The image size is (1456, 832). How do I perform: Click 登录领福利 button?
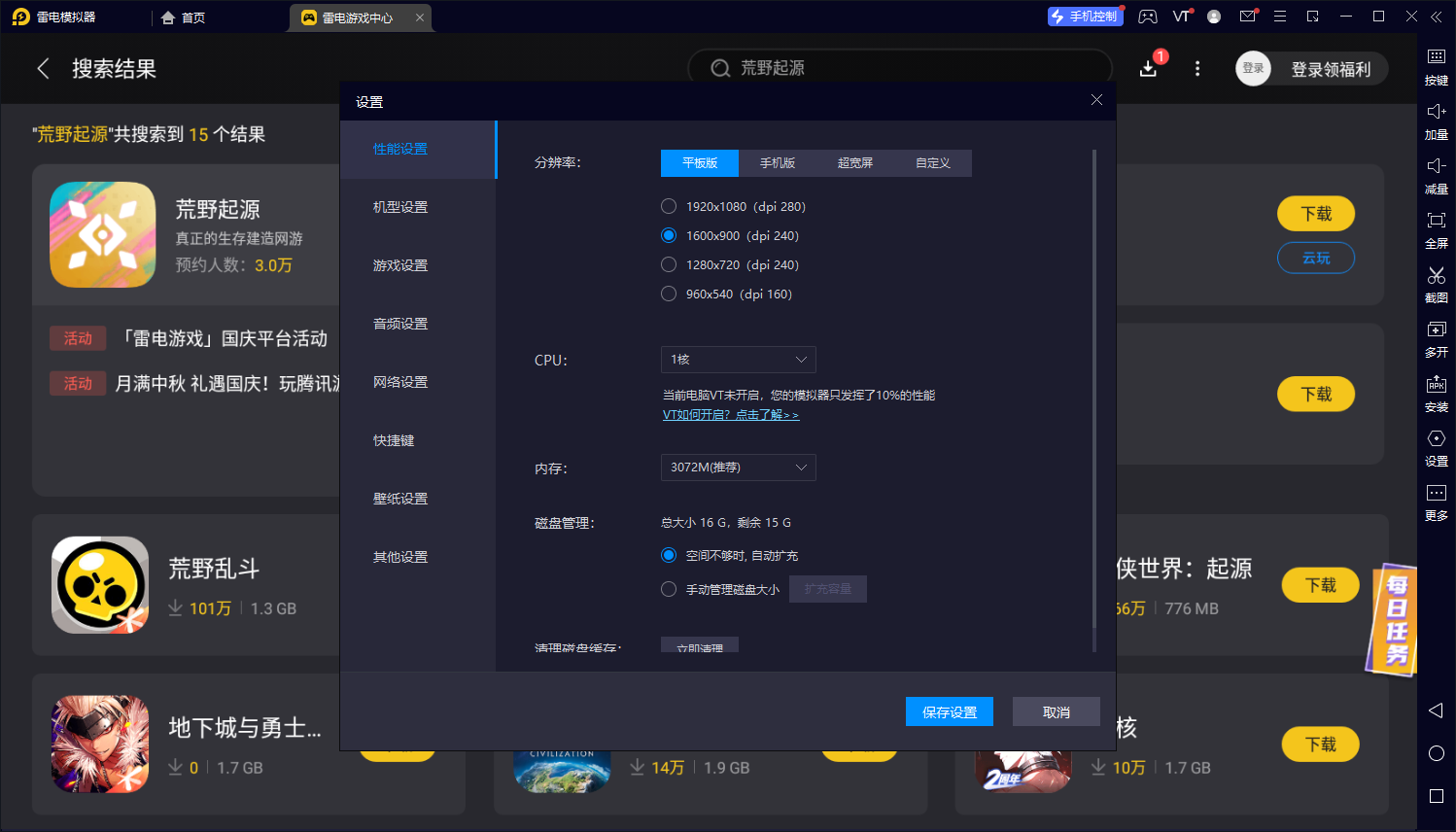click(x=1331, y=69)
